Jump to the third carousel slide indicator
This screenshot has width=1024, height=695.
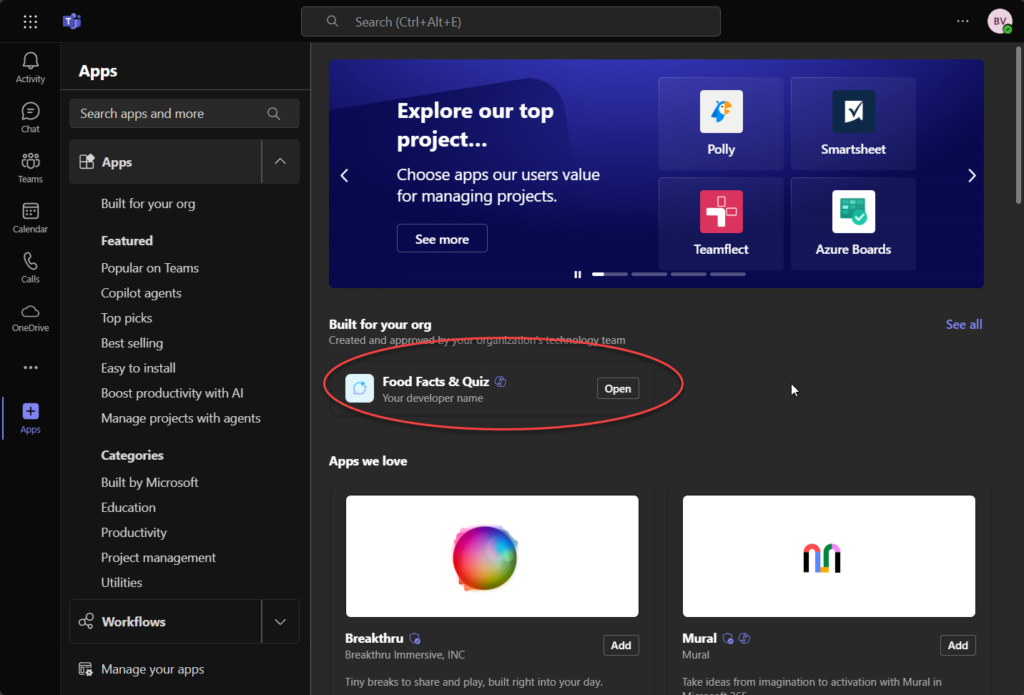[688, 274]
